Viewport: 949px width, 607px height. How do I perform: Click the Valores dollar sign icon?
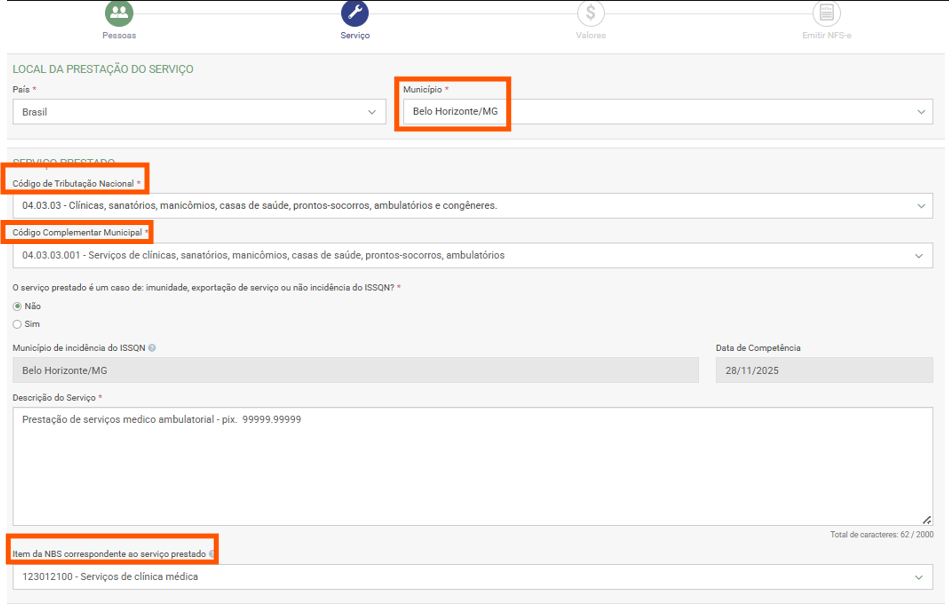591,13
